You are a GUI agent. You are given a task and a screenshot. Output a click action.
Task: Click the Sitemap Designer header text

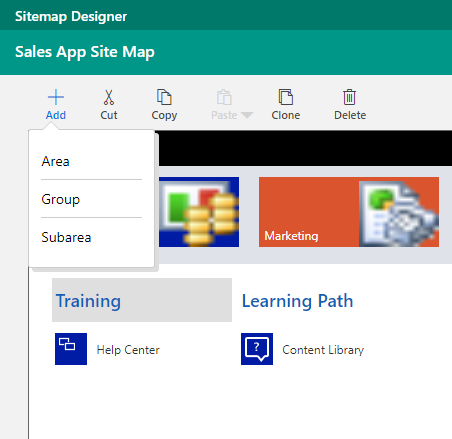71,16
